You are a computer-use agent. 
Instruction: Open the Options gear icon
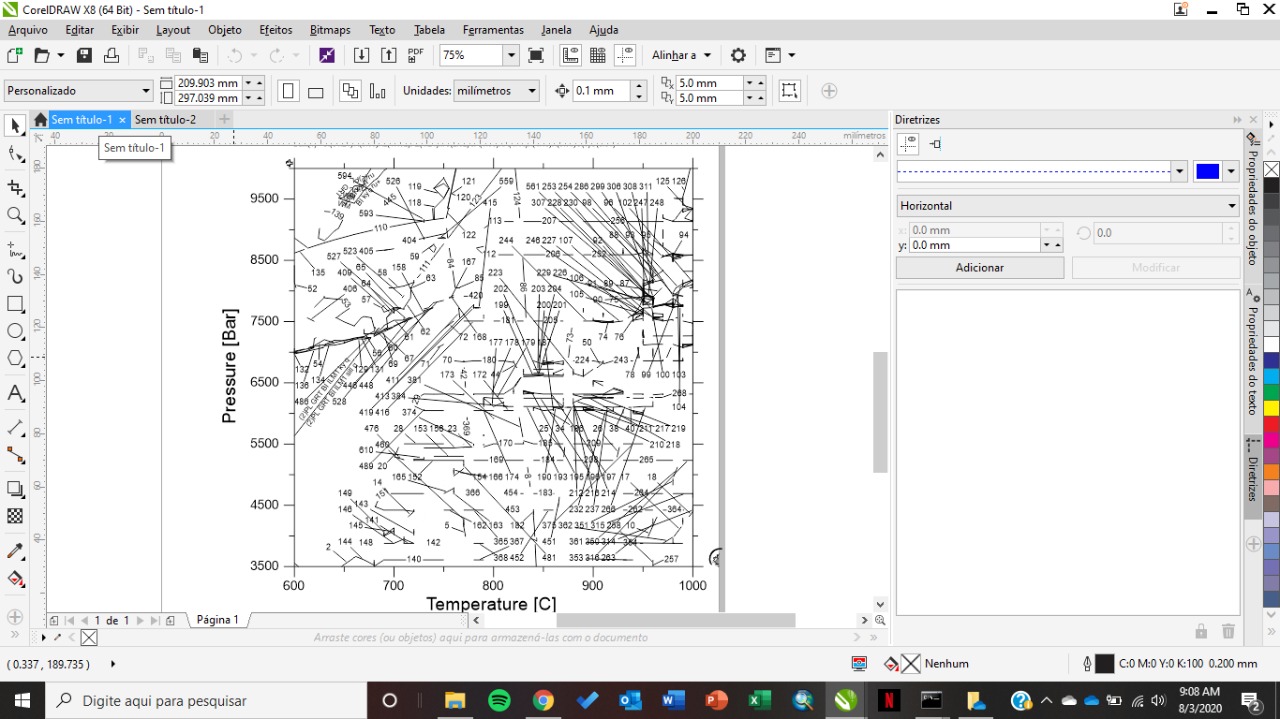pos(738,56)
